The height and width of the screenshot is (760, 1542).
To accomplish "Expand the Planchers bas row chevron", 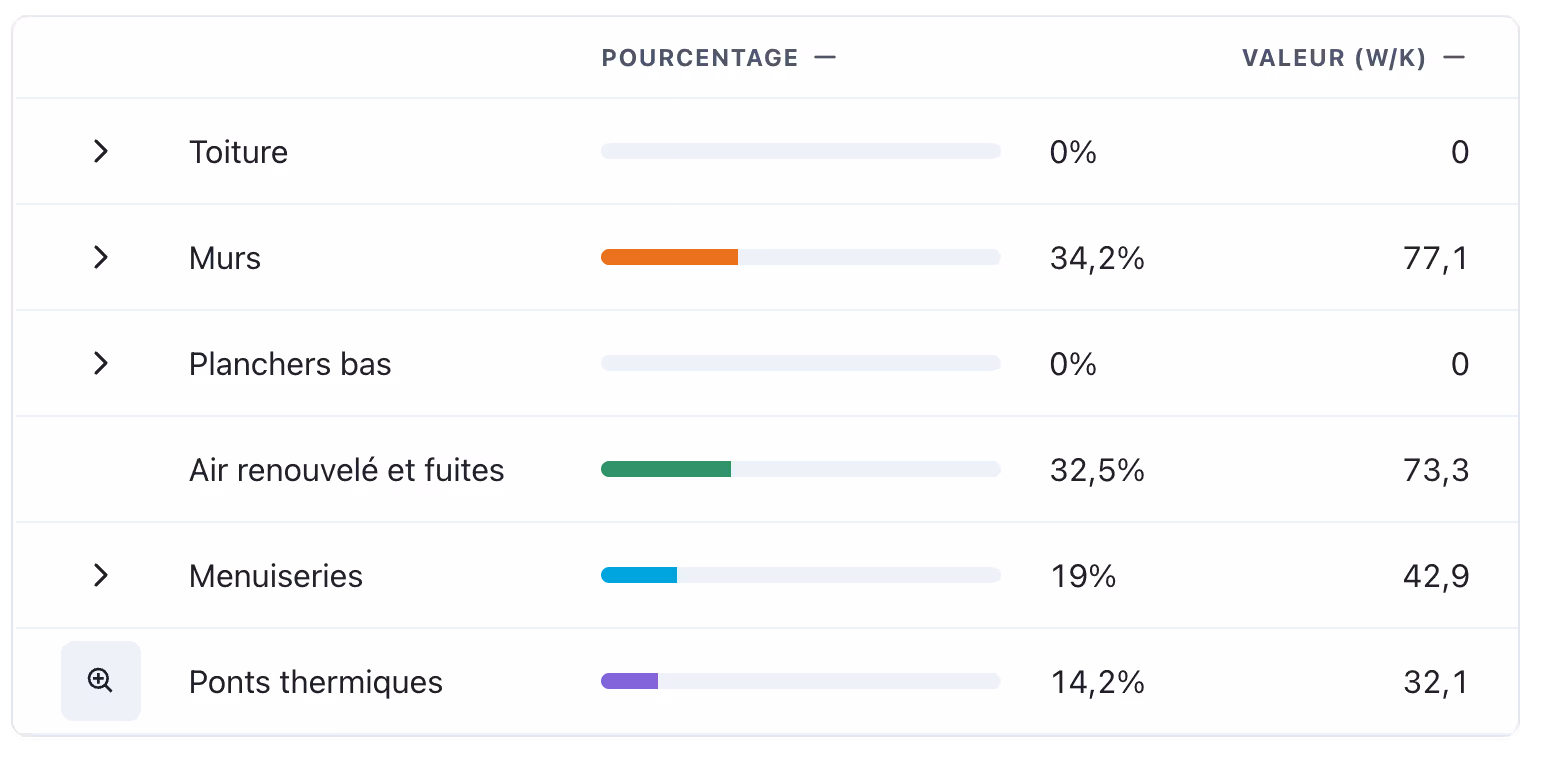I will [100, 363].
